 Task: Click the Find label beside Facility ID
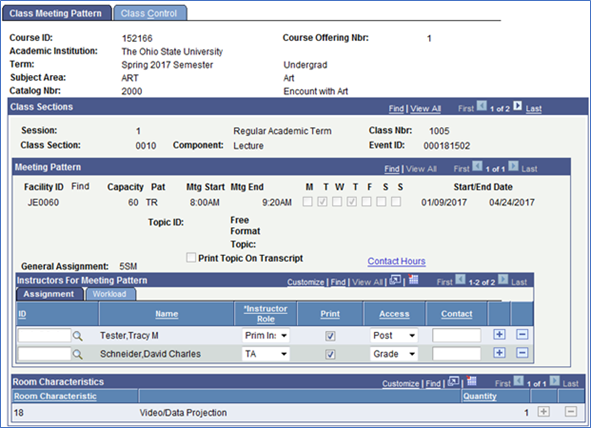click(x=80, y=186)
